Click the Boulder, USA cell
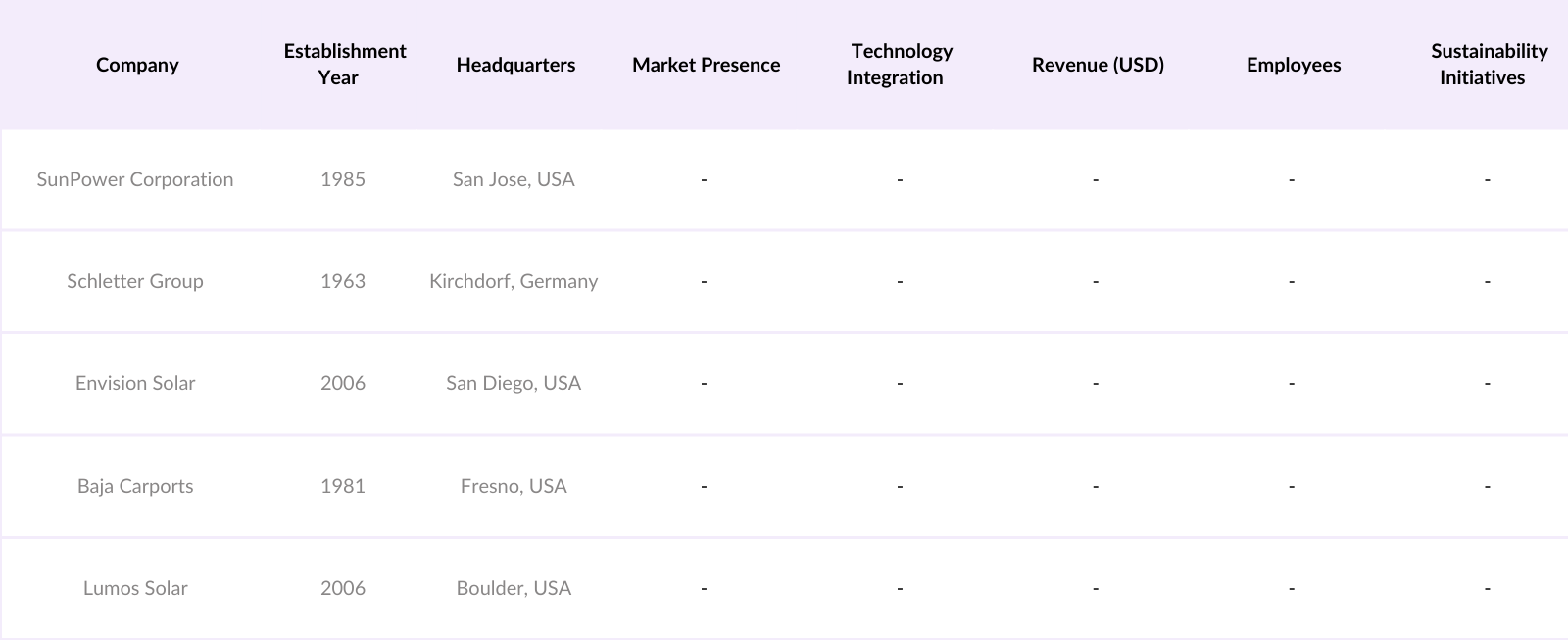The height and width of the screenshot is (640, 1568). (514, 588)
